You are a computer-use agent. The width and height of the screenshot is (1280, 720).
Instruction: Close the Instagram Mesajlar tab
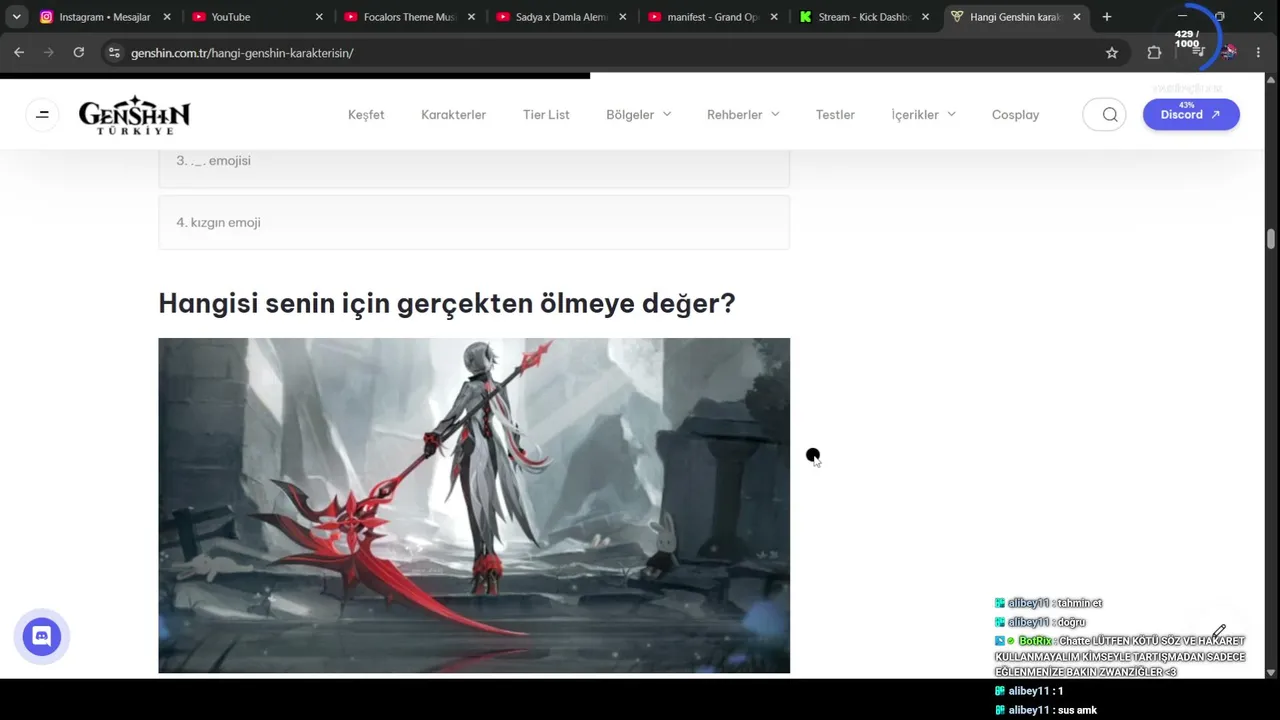[x=167, y=17]
